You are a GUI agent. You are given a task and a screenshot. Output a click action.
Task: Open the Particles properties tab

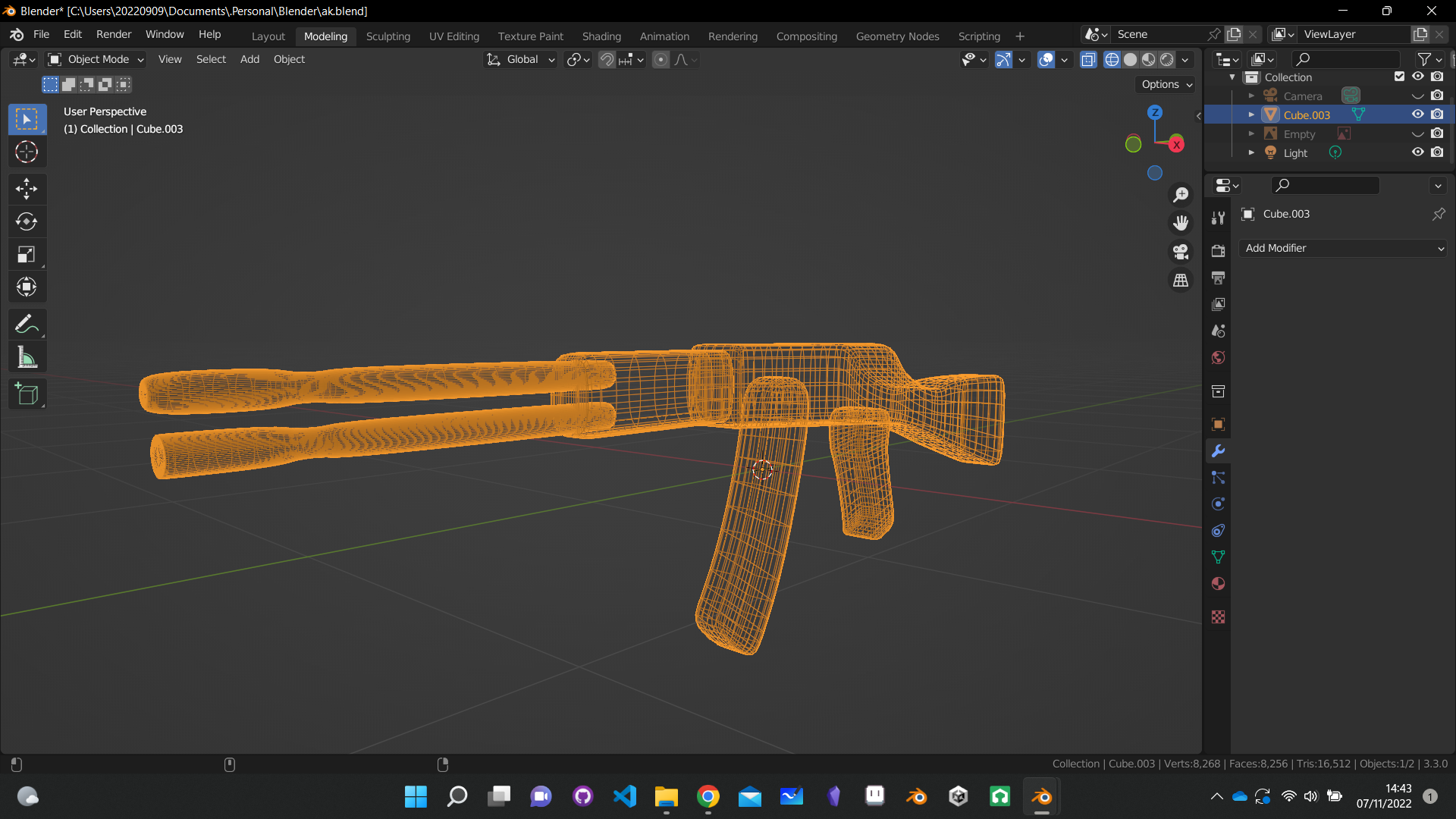click(x=1218, y=477)
